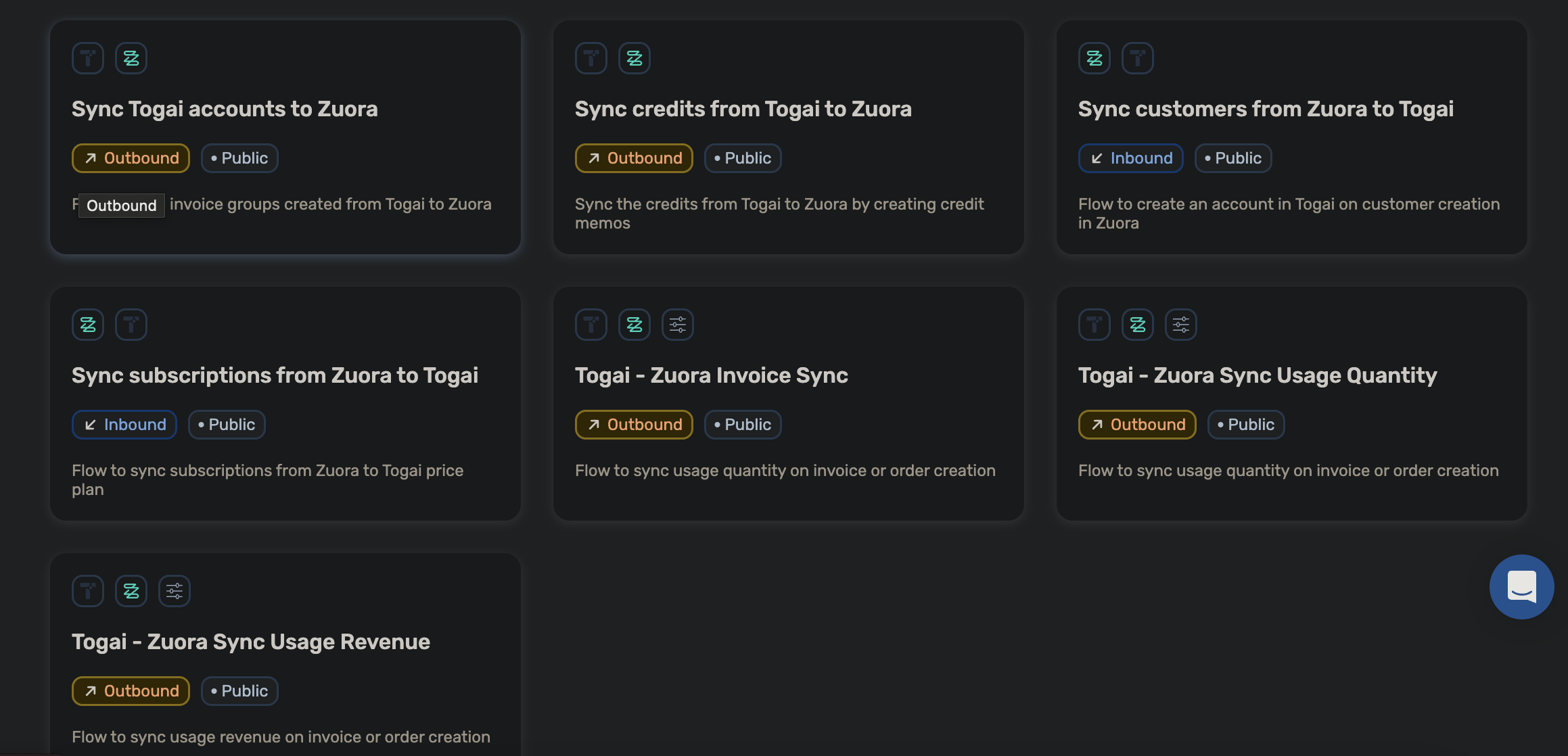Click Togai icon on Sync Usage Quantity card
Viewport: 1568px width, 756px height.
(x=1094, y=325)
